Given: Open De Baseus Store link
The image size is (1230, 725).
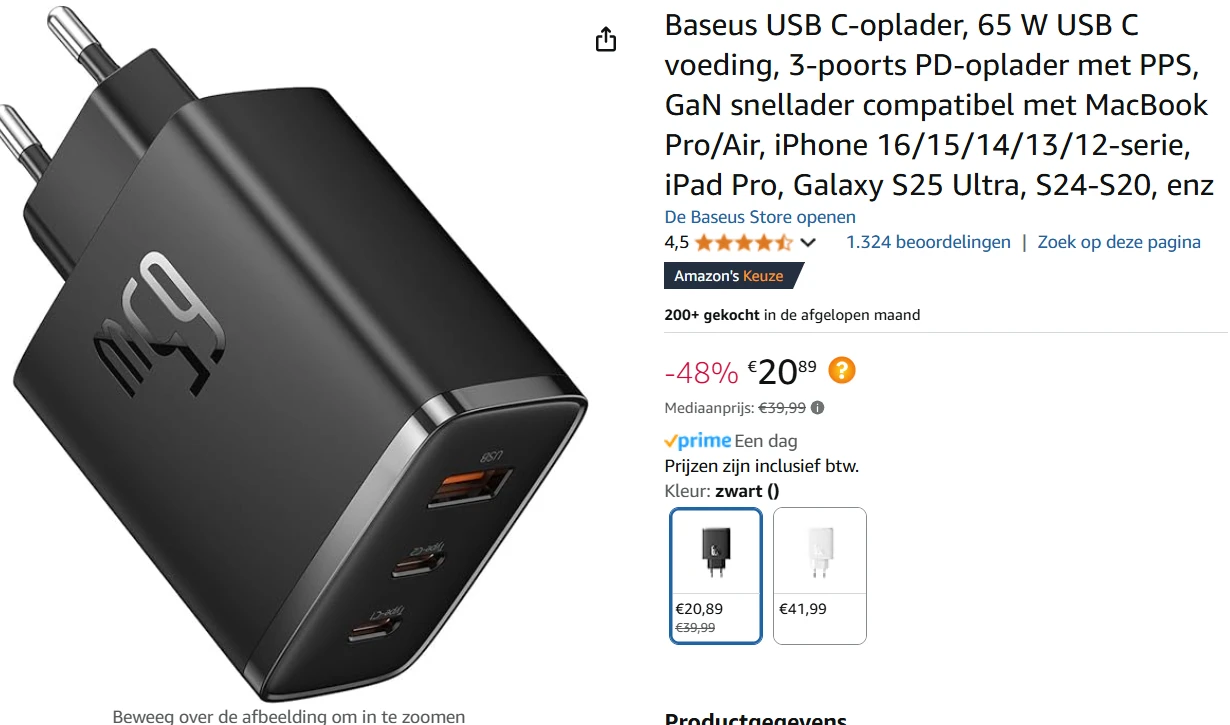Looking at the screenshot, I should pyautogui.click(x=760, y=217).
